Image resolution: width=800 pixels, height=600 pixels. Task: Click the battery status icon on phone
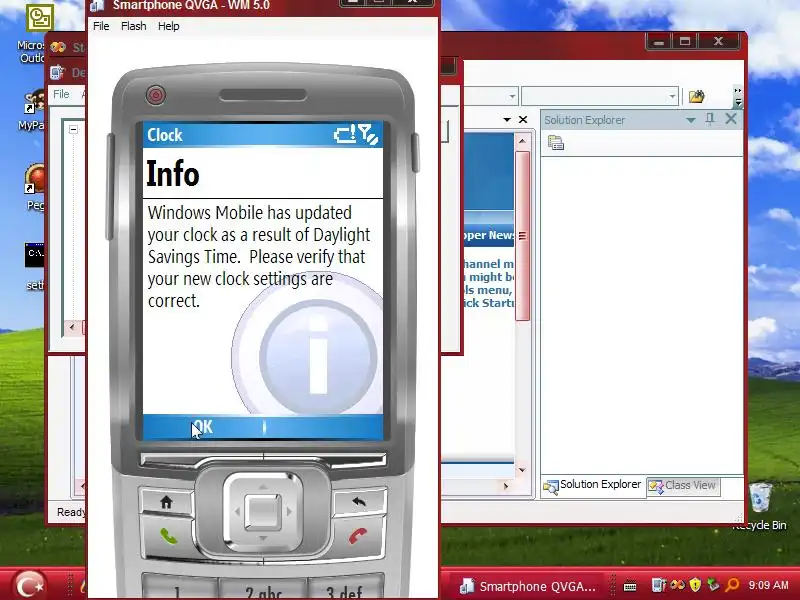click(345, 134)
